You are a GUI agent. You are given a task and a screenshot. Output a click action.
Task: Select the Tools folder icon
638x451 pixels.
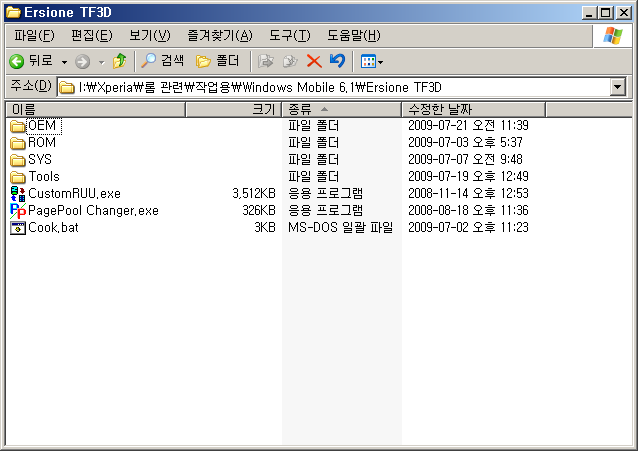coord(17,177)
